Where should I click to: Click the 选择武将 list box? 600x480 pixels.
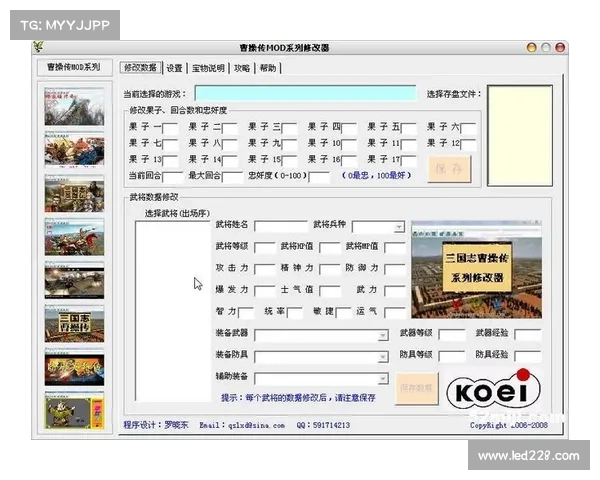[173, 311]
